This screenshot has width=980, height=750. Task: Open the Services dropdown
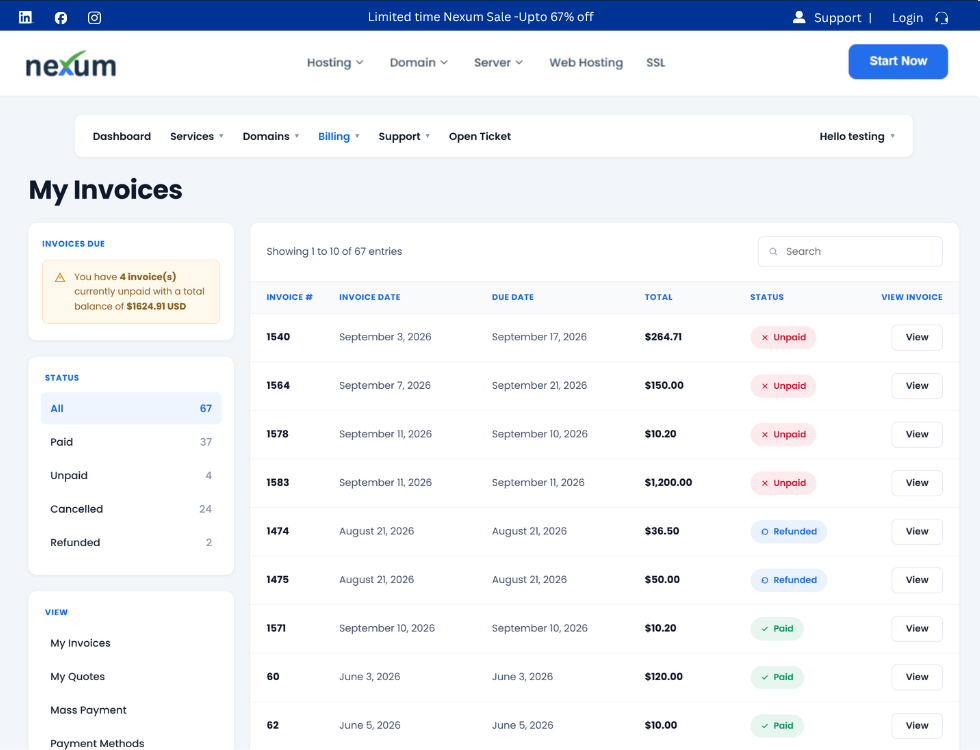197,136
